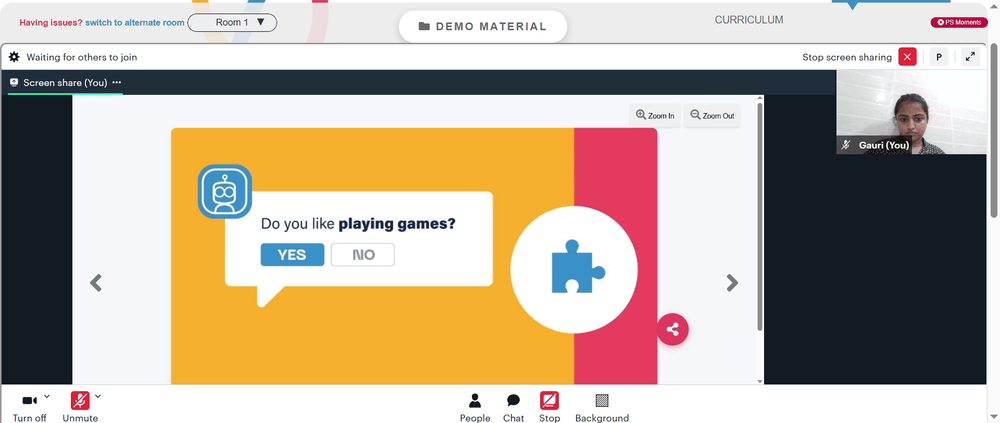
Task: Click the P button in header
Action: [x=938, y=57]
